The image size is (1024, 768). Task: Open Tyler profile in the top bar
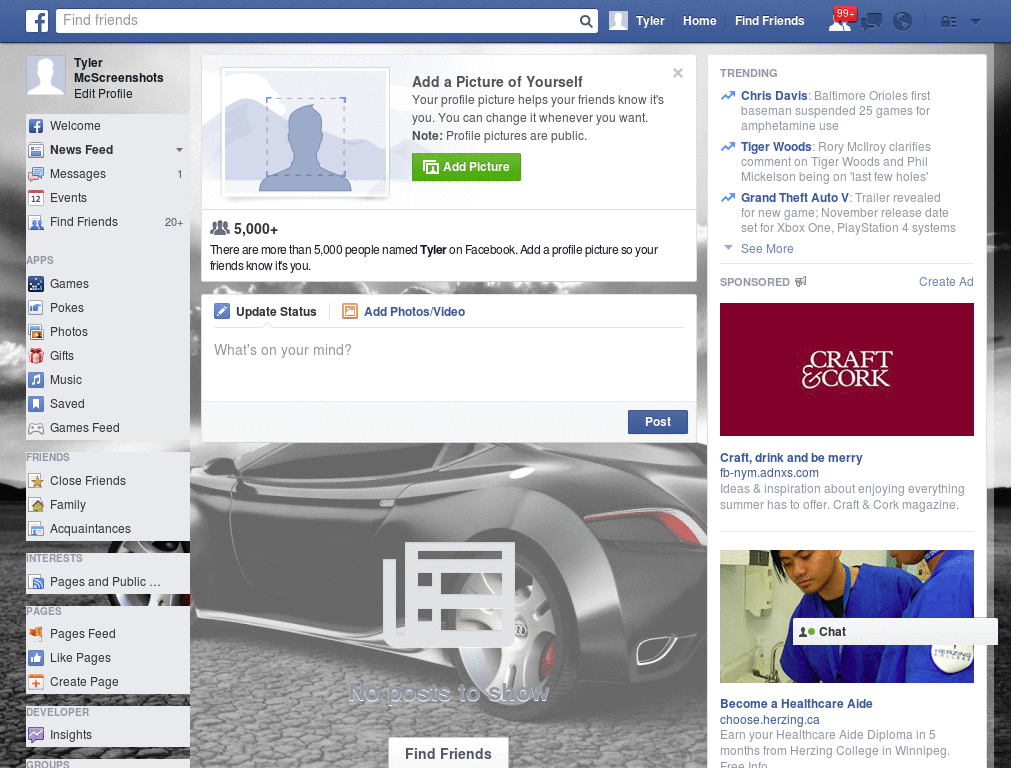pos(637,21)
